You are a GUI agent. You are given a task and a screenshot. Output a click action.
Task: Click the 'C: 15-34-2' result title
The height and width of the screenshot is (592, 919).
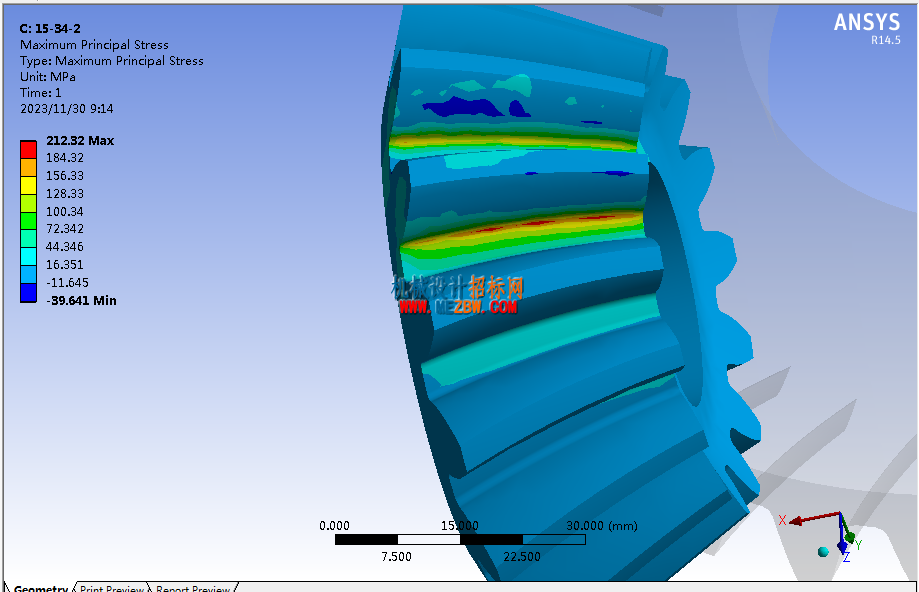pyautogui.click(x=50, y=29)
